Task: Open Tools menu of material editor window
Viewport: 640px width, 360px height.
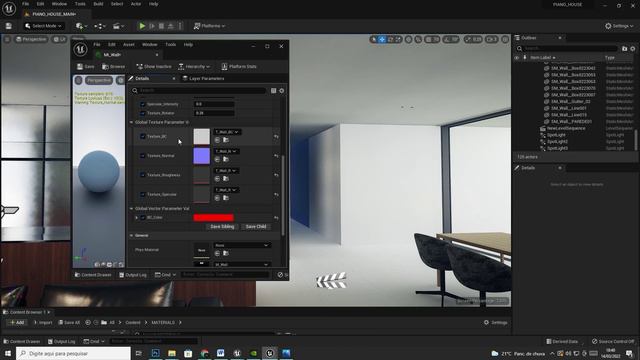Action: (x=171, y=44)
